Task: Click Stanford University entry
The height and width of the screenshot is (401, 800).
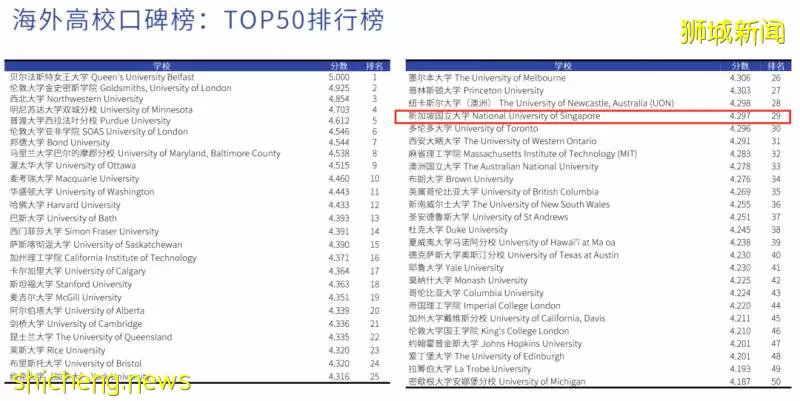Action: 71,285
